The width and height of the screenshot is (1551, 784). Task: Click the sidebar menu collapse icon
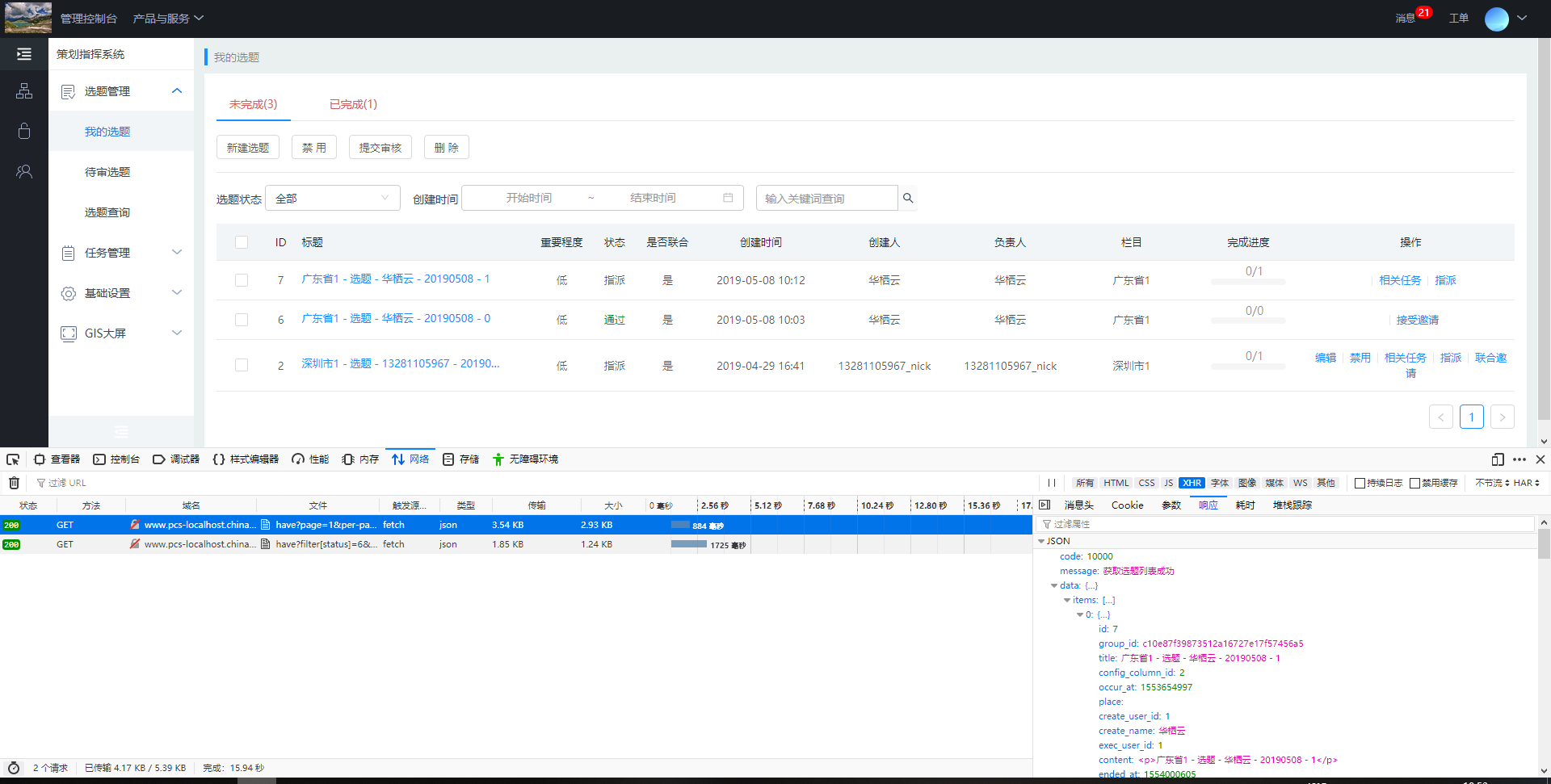pos(24,54)
